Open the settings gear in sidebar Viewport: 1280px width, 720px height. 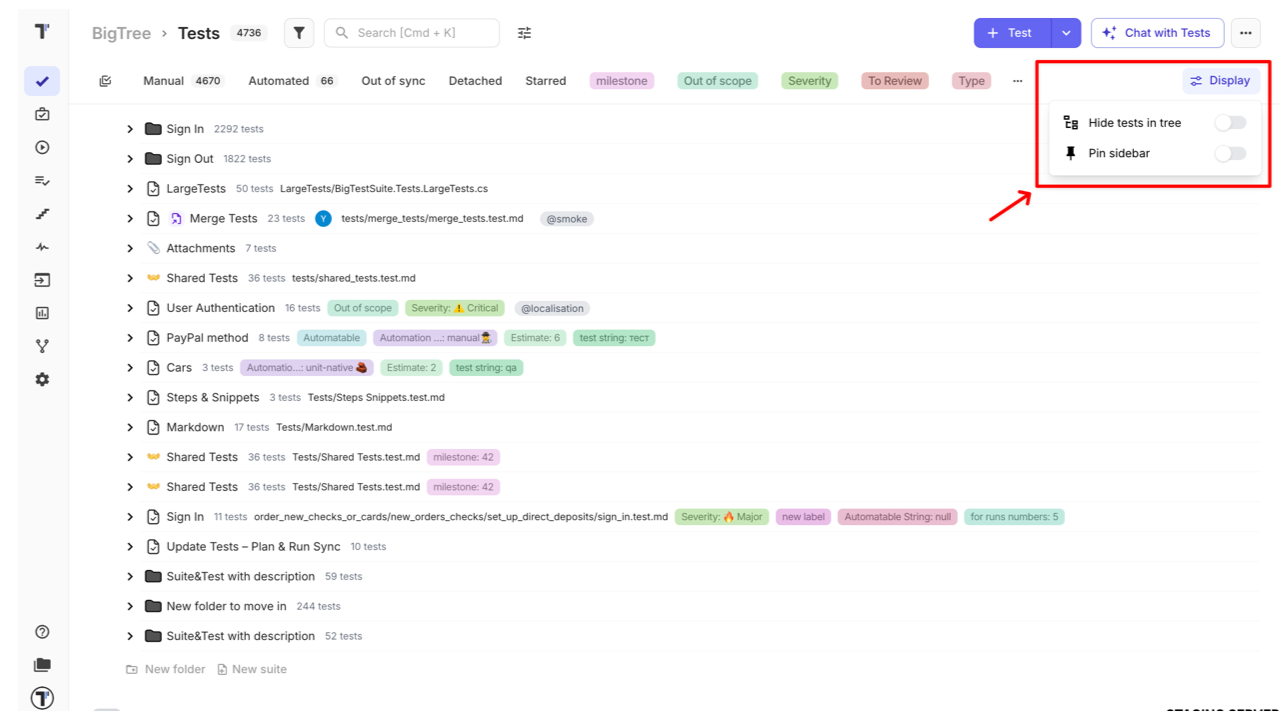42,380
